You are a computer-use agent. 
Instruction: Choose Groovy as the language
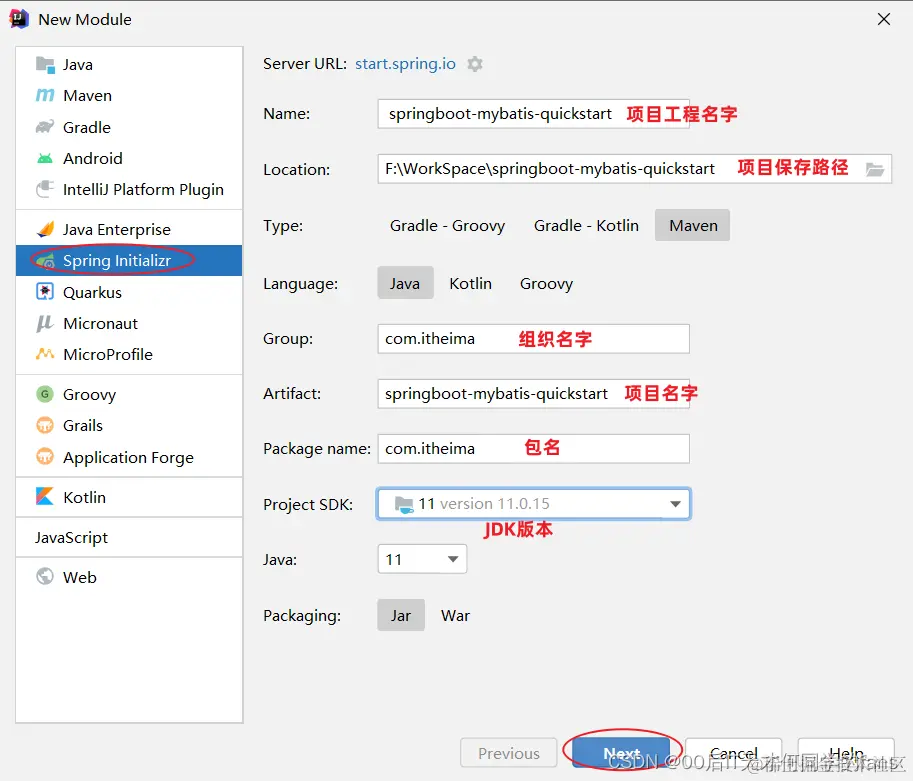click(546, 283)
